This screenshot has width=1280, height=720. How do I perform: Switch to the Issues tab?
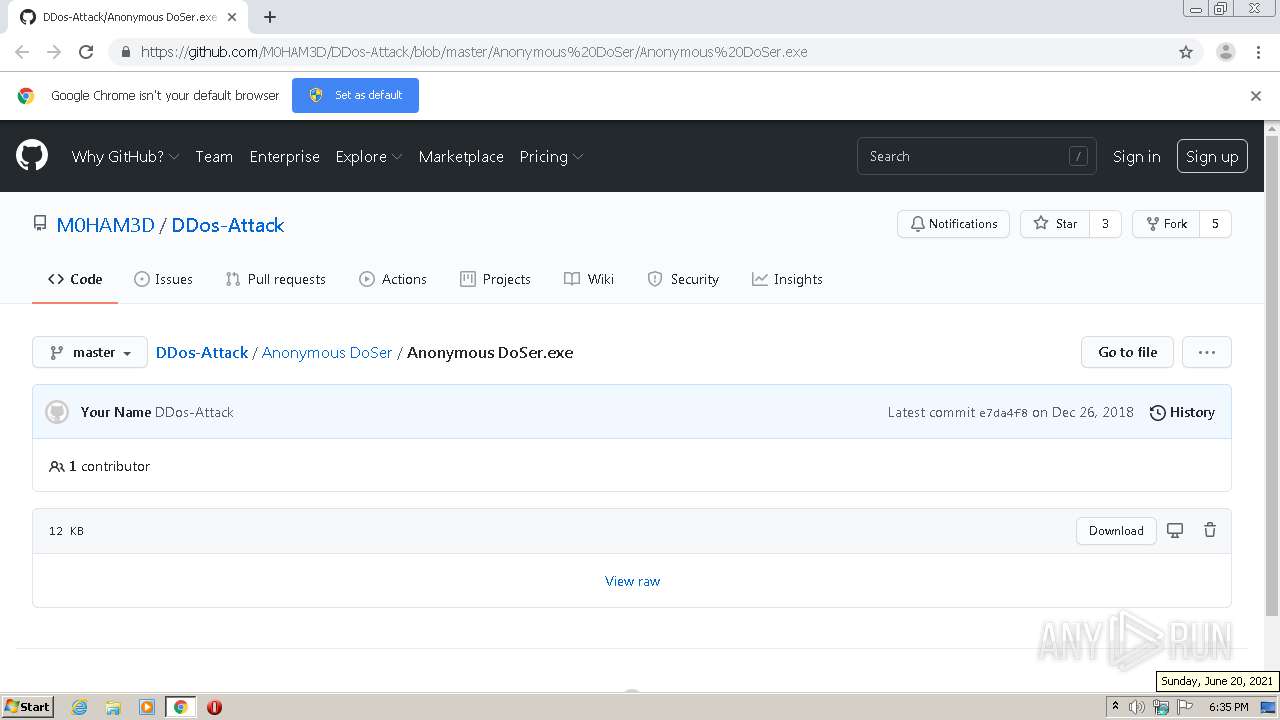[163, 279]
